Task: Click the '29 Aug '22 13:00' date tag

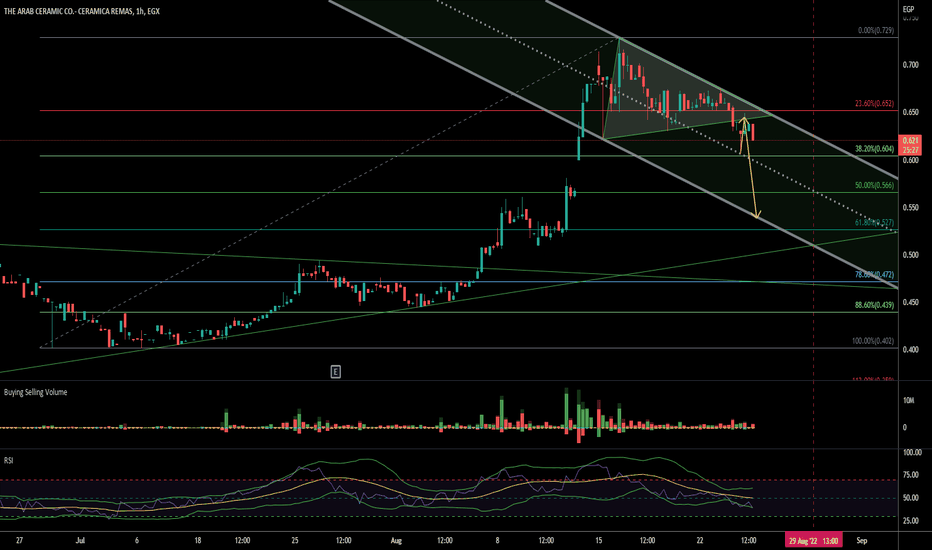Action: (813, 540)
